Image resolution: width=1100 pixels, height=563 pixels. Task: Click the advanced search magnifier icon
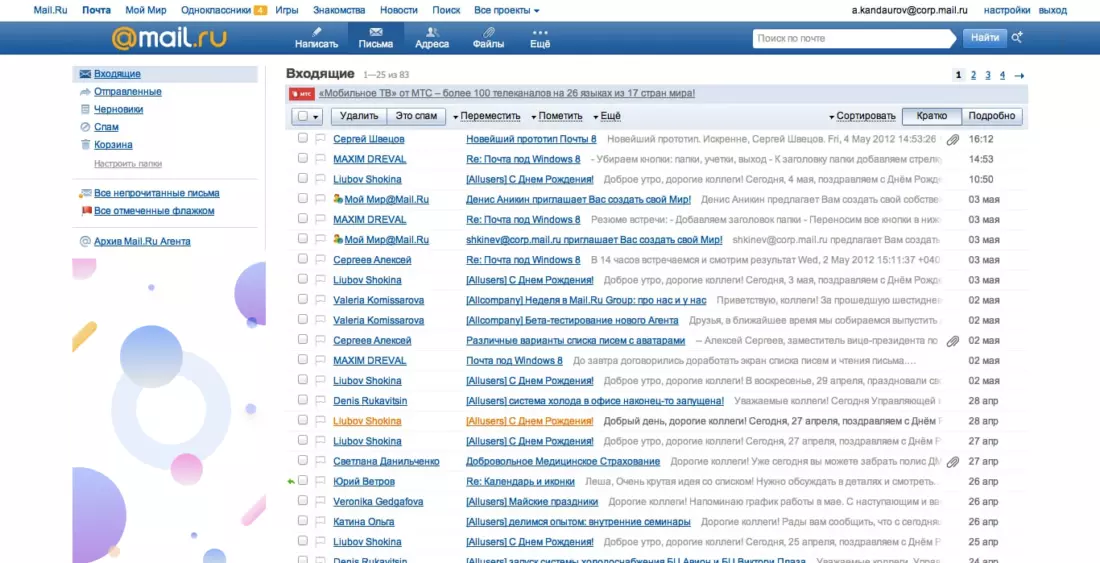(x=1017, y=38)
